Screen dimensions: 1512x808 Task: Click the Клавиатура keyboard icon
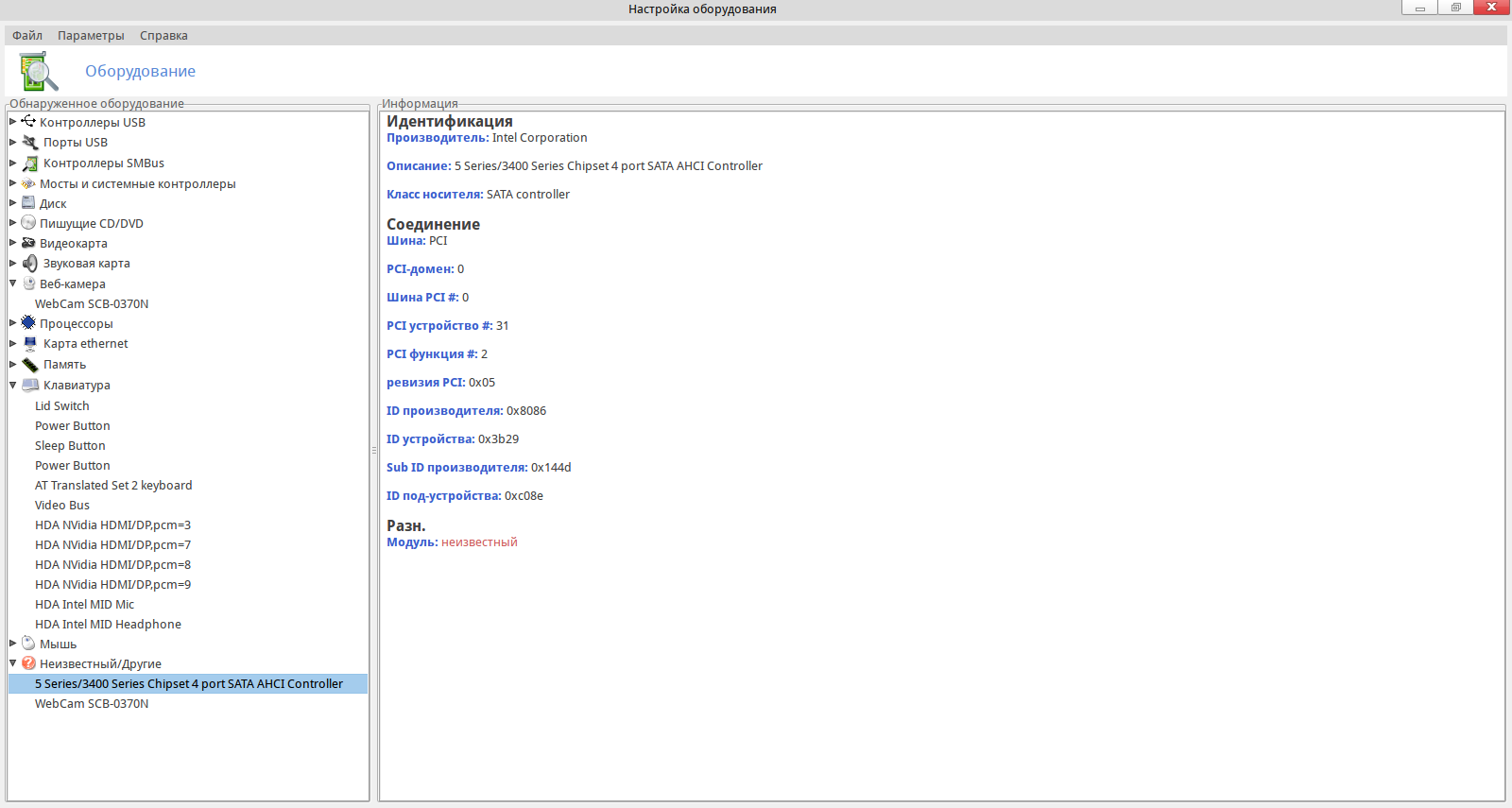[30, 385]
